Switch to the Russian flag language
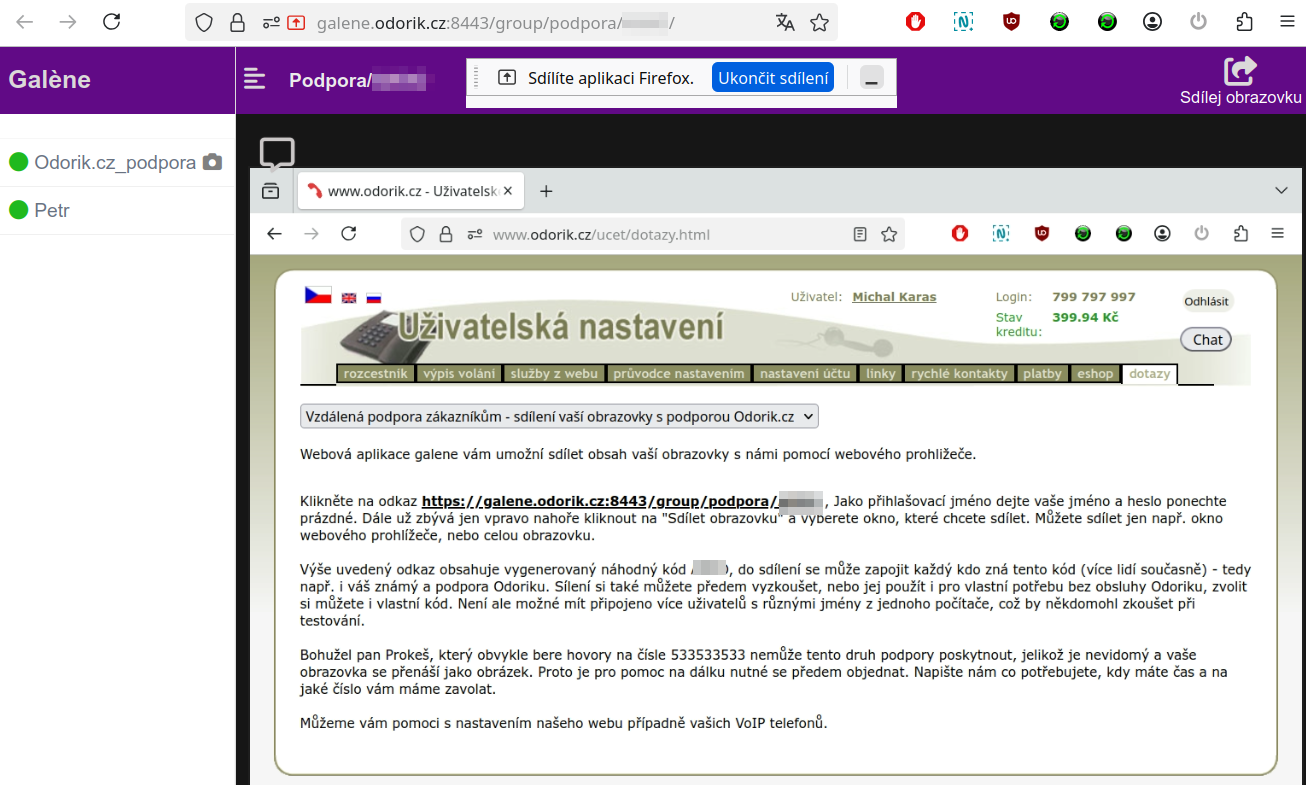 pos(373,298)
